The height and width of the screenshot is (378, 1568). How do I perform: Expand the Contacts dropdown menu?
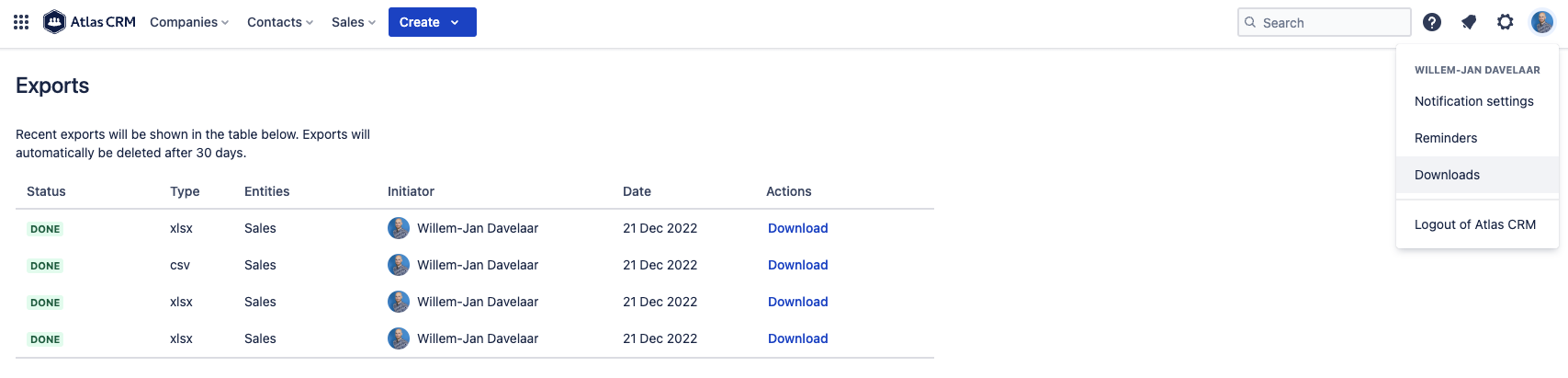(280, 22)
